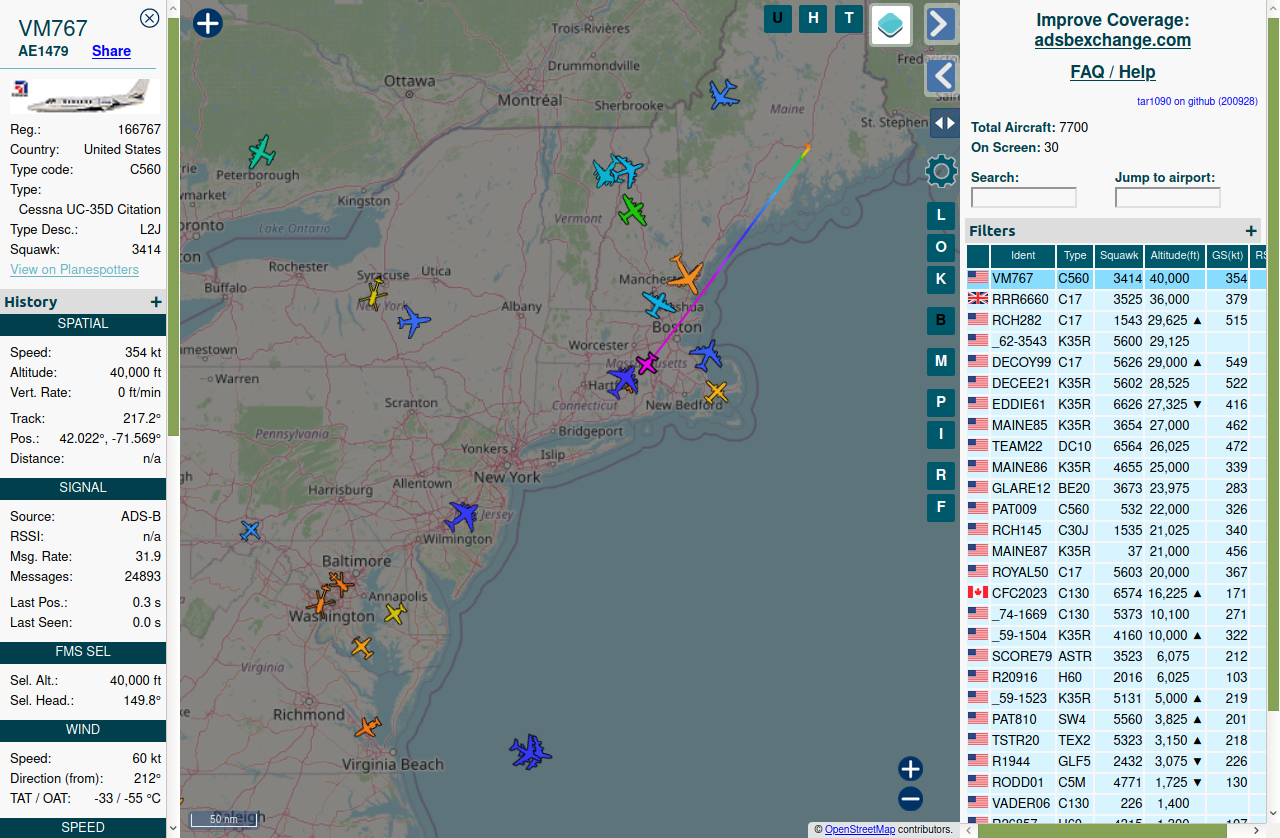Open the FAQ / Help link
The width and height of the screenshot is (1280, 838).
(1112, 72)
